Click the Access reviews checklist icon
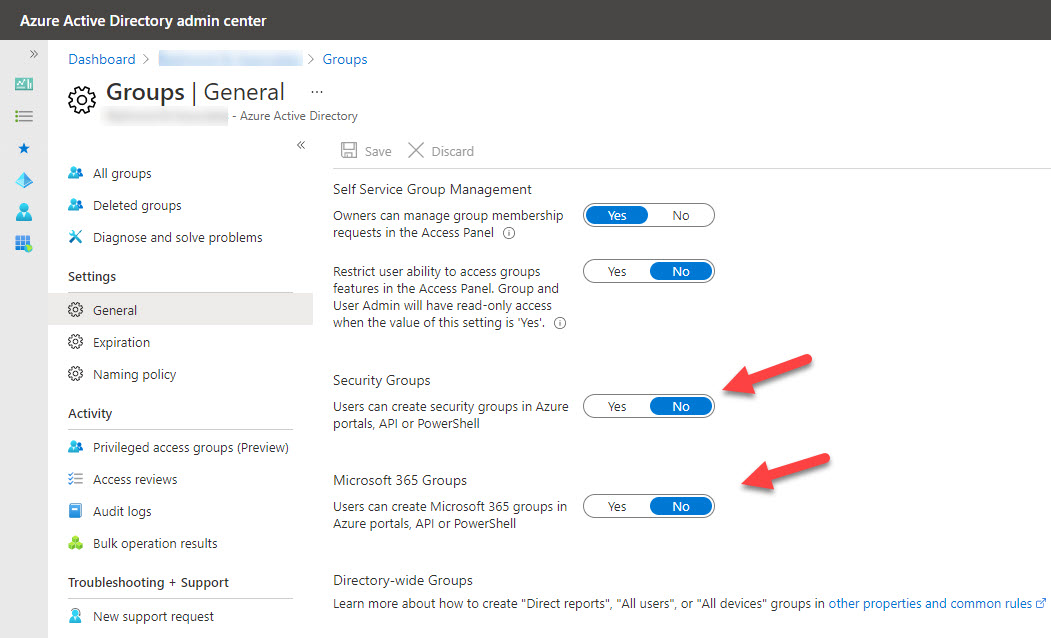Image resolution: width=1051 pixels, height=638 pixels. click(76, 478)
